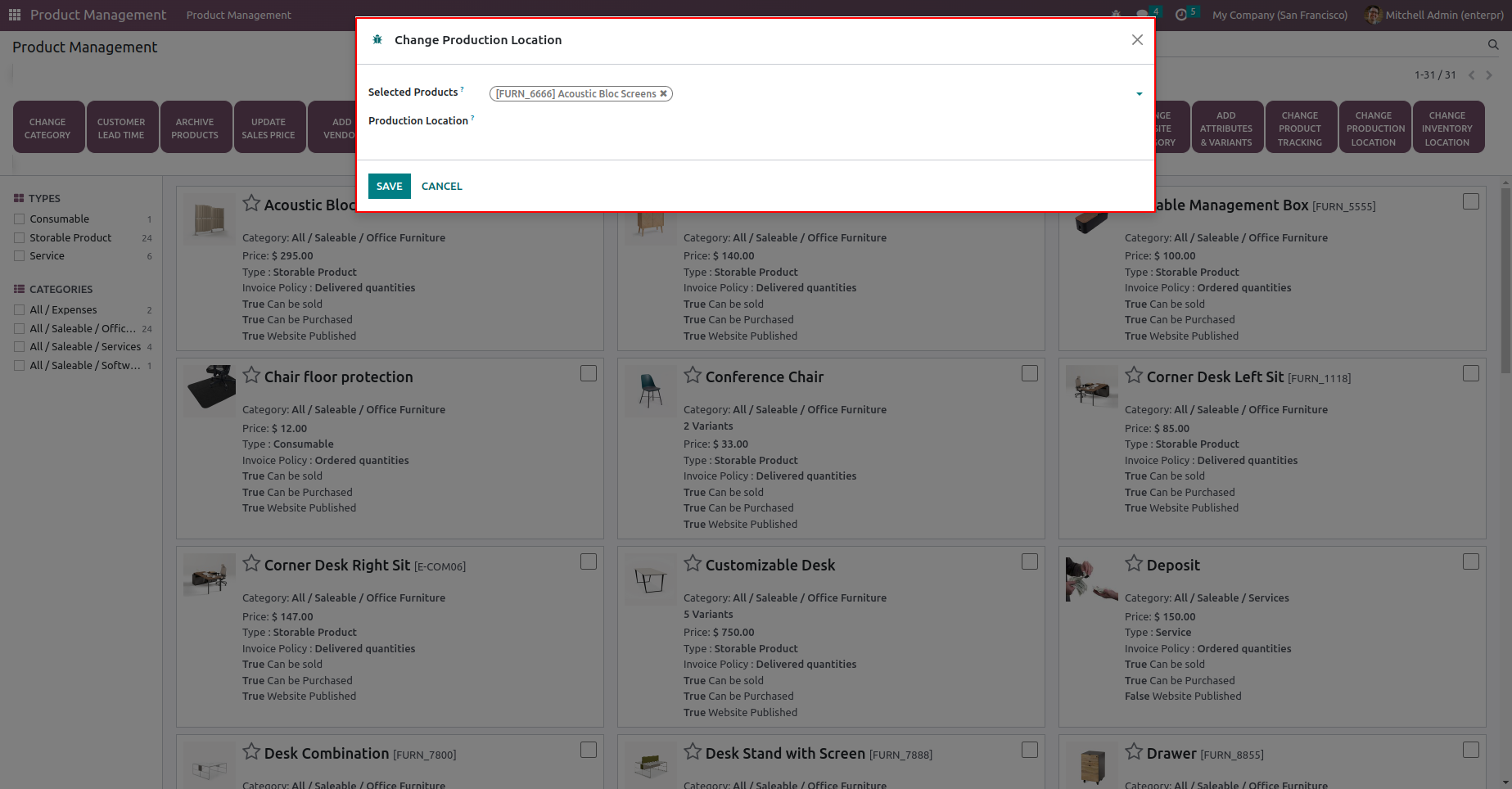This screenshot has width=1512, height=789.
Task: Go to the next page arrow
Action: click(1489, 75)
